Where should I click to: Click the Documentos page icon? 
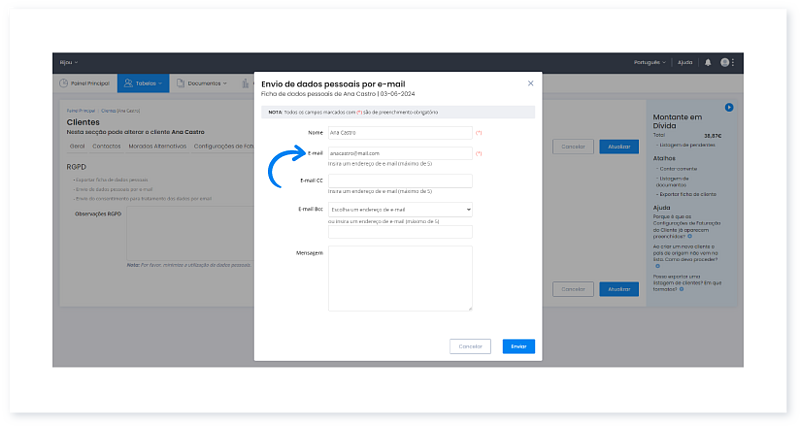coord(181,83)
